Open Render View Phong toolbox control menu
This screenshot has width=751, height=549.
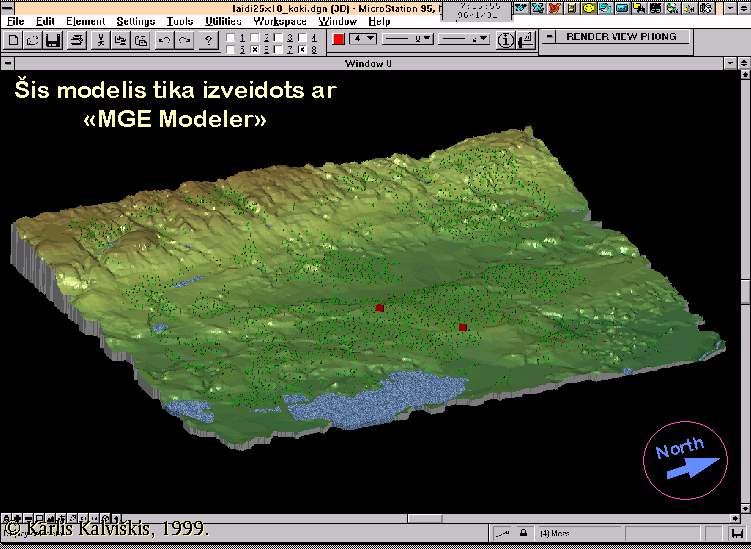[x=549, y=36]
